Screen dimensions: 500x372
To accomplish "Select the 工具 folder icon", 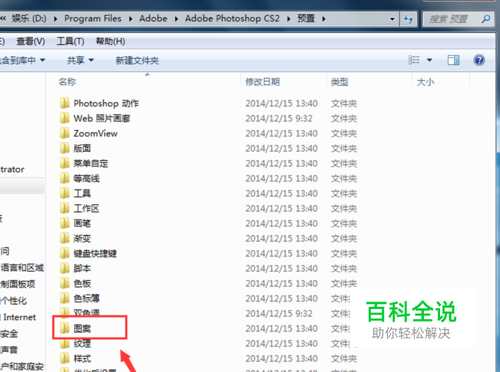I will (65, 193).
